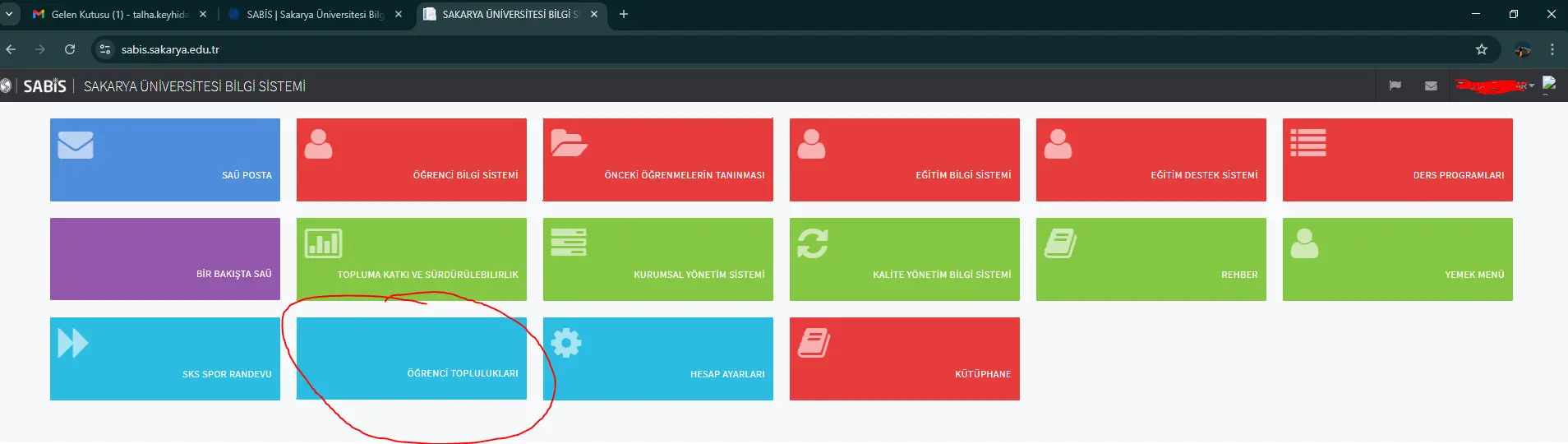Screen dimensions: 1568x444
Task: Open the envelope messages icon in header
Action: coord(1431,86)
